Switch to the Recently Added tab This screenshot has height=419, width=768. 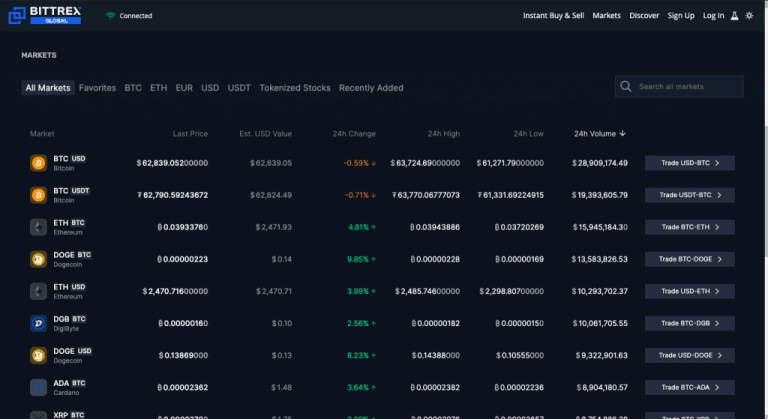pos(371,88)
